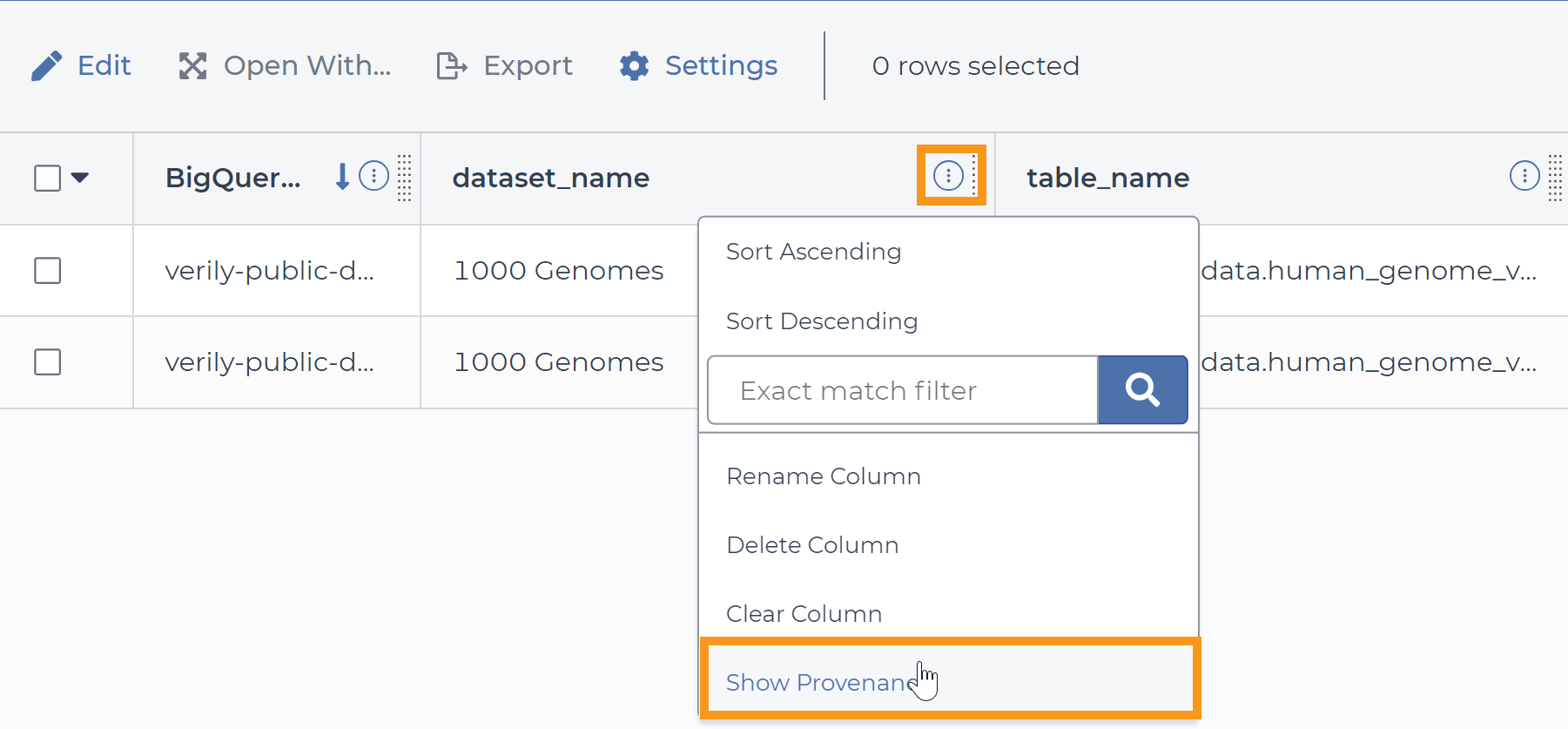The width and height of the screenshot is (1568, 729).
Task: Check the first row's checkbox
Action: 48,271
